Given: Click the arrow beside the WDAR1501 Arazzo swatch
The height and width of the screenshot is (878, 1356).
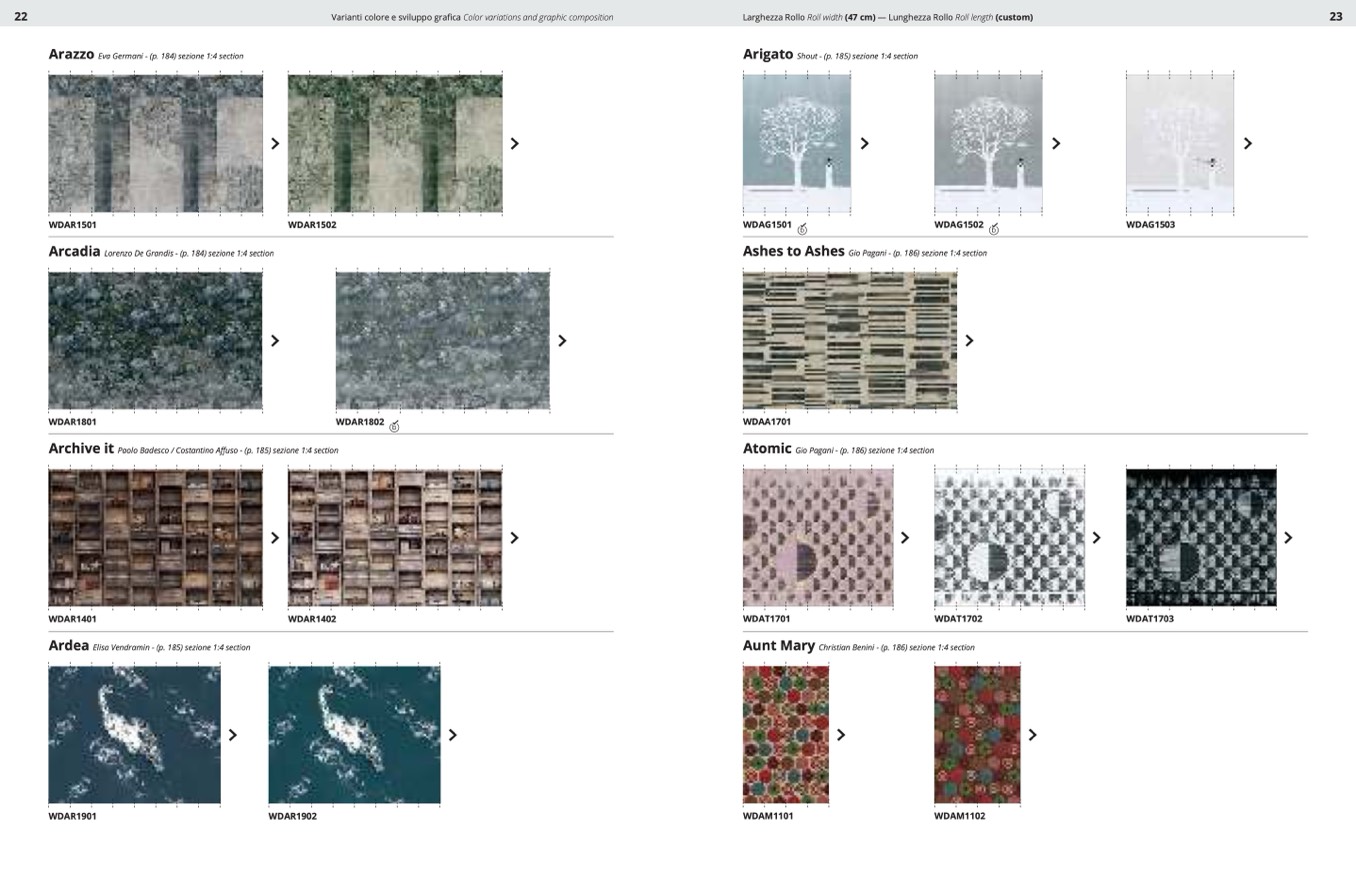Looking at the screenshot, I should [x=275, y=144].
